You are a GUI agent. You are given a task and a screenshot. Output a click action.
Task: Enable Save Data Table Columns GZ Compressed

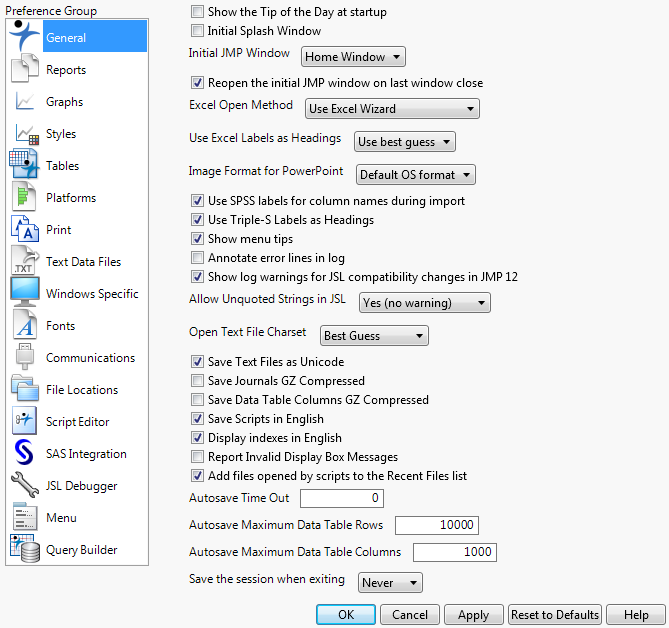coord(197,400)
